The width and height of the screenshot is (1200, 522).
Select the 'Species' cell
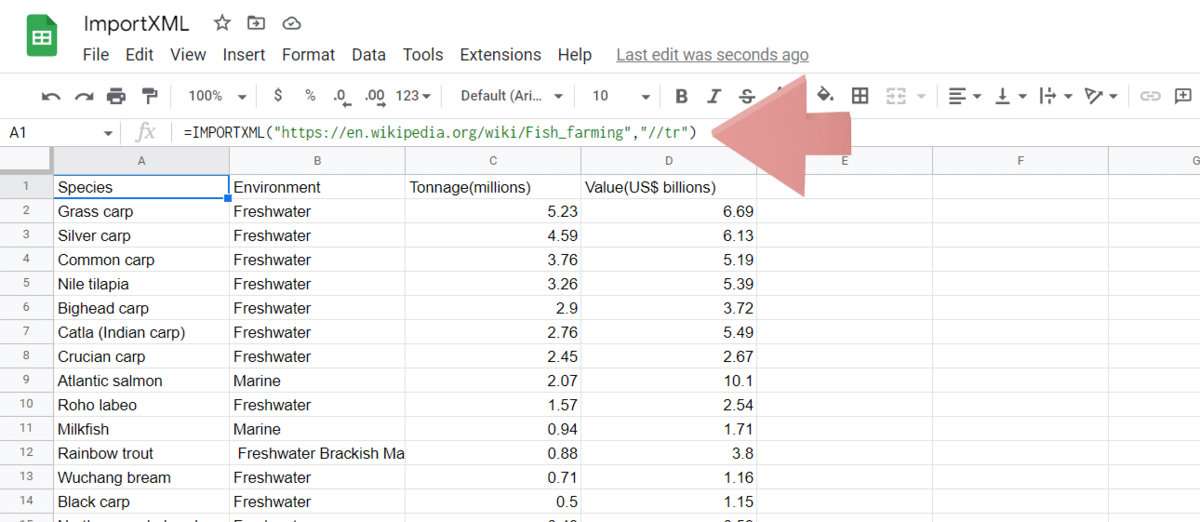pos(141,187)
